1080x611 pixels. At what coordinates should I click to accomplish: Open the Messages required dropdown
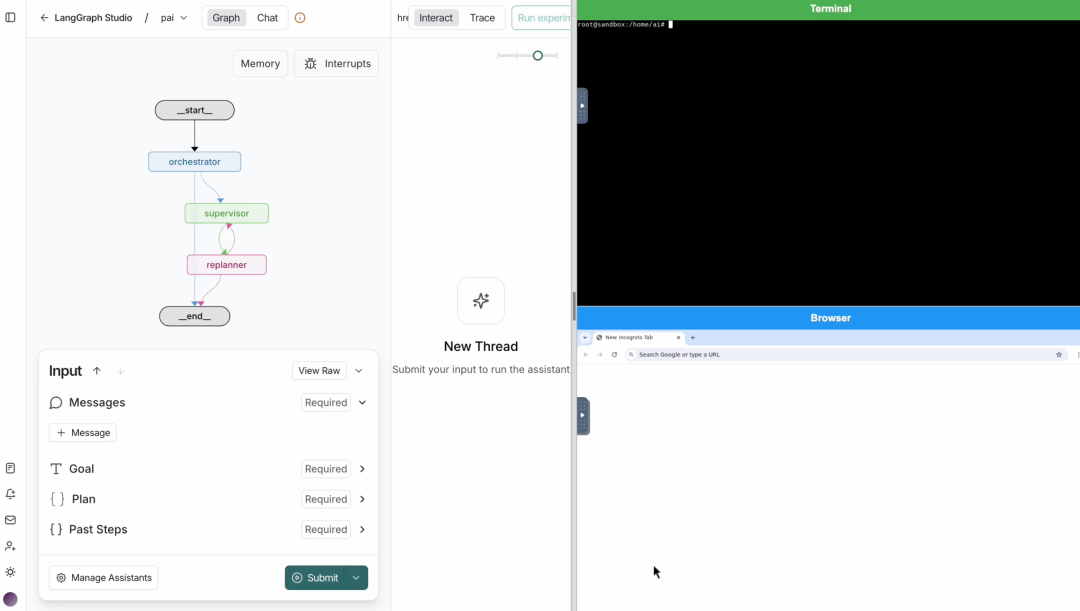[362, 402]
